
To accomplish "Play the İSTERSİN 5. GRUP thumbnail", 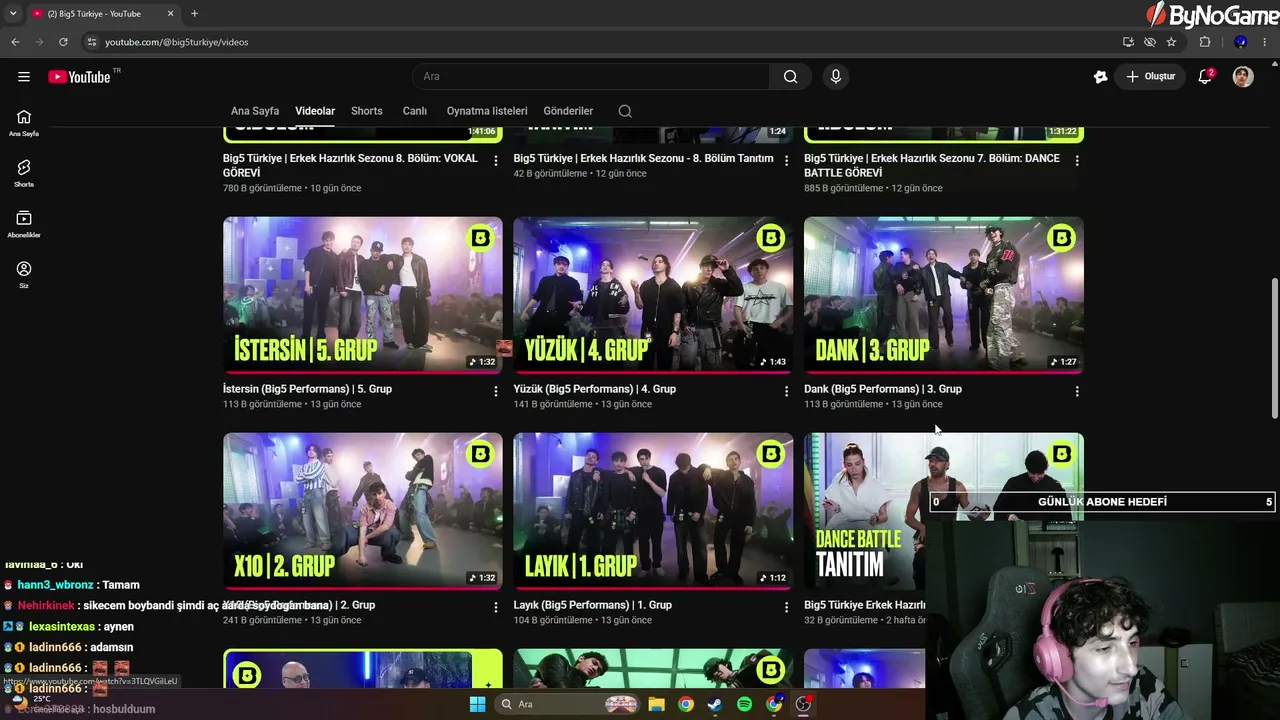I will [363, 295].
